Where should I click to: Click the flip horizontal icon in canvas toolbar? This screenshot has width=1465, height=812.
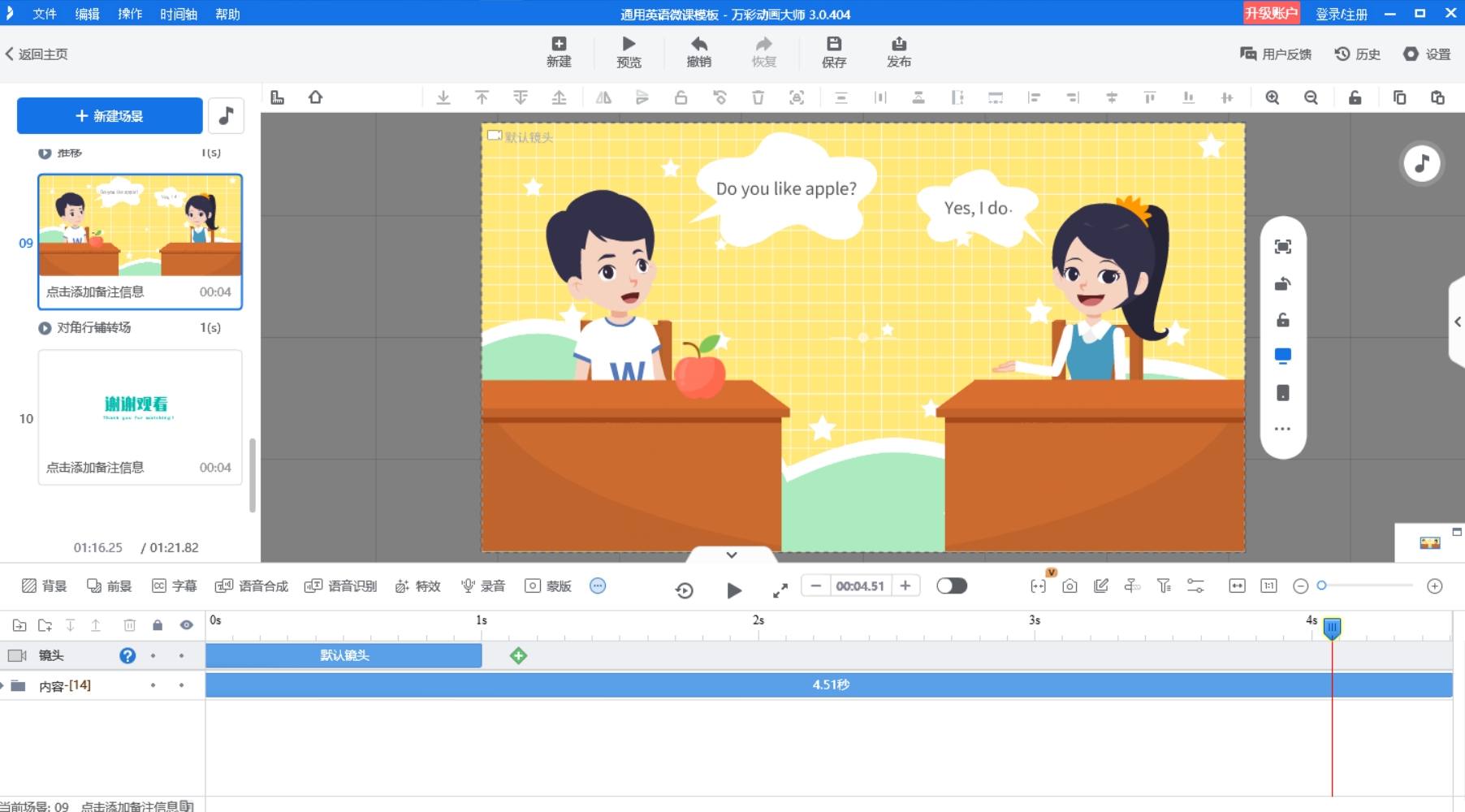coord(603,97)
